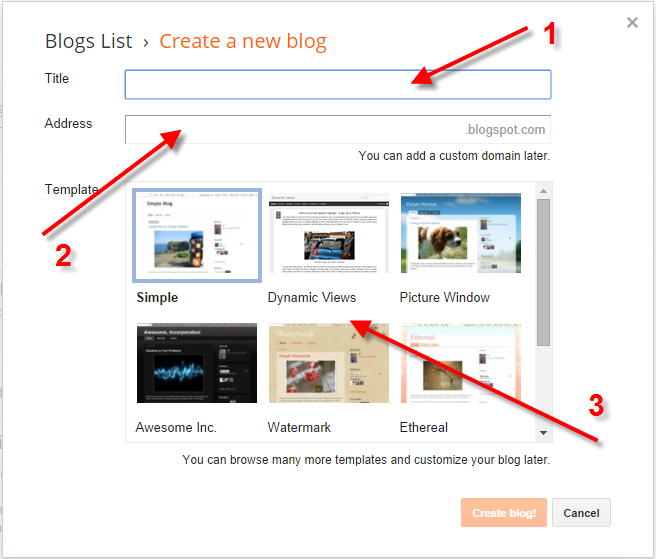This screenshot has height=559, width=656.
Task: Click into the Title text field
Action: point(338,85)
